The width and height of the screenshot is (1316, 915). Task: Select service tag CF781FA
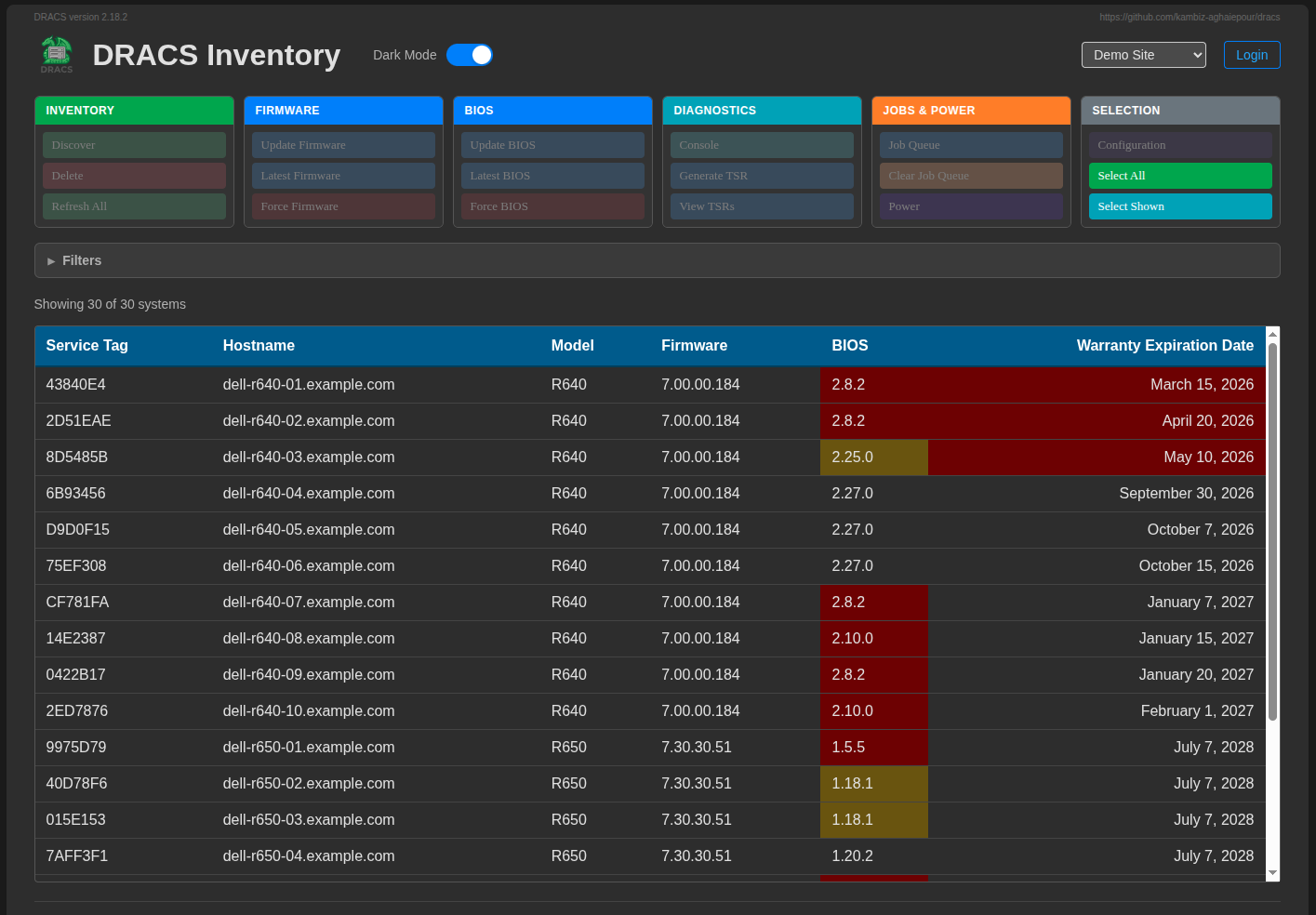[77, 603]
